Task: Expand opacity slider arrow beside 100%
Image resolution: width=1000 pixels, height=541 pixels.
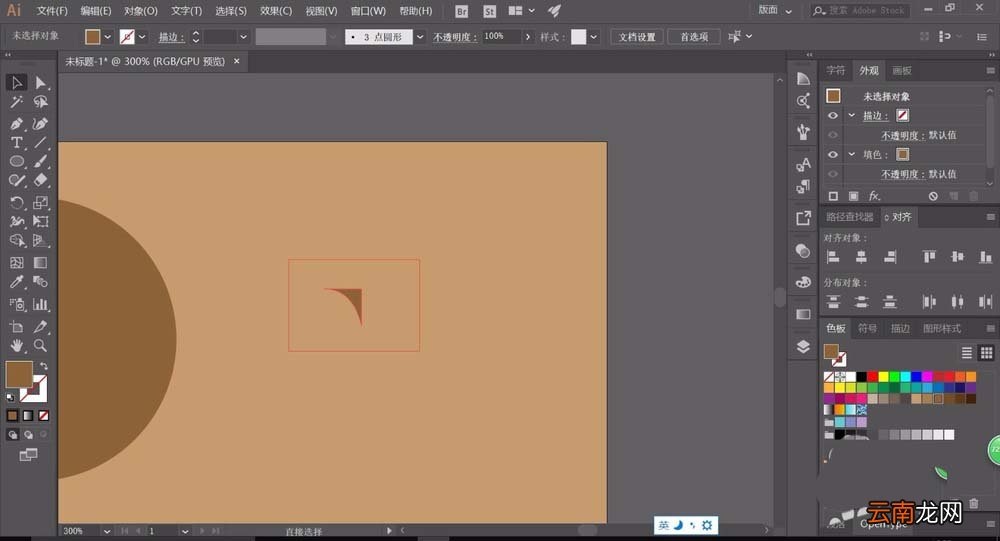Action: click(527, 37)
